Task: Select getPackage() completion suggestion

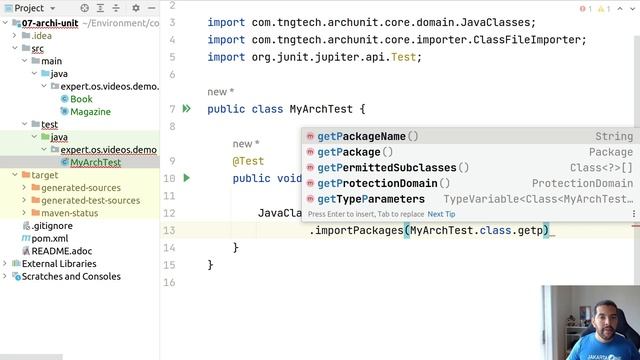Action: click(471, 152)
